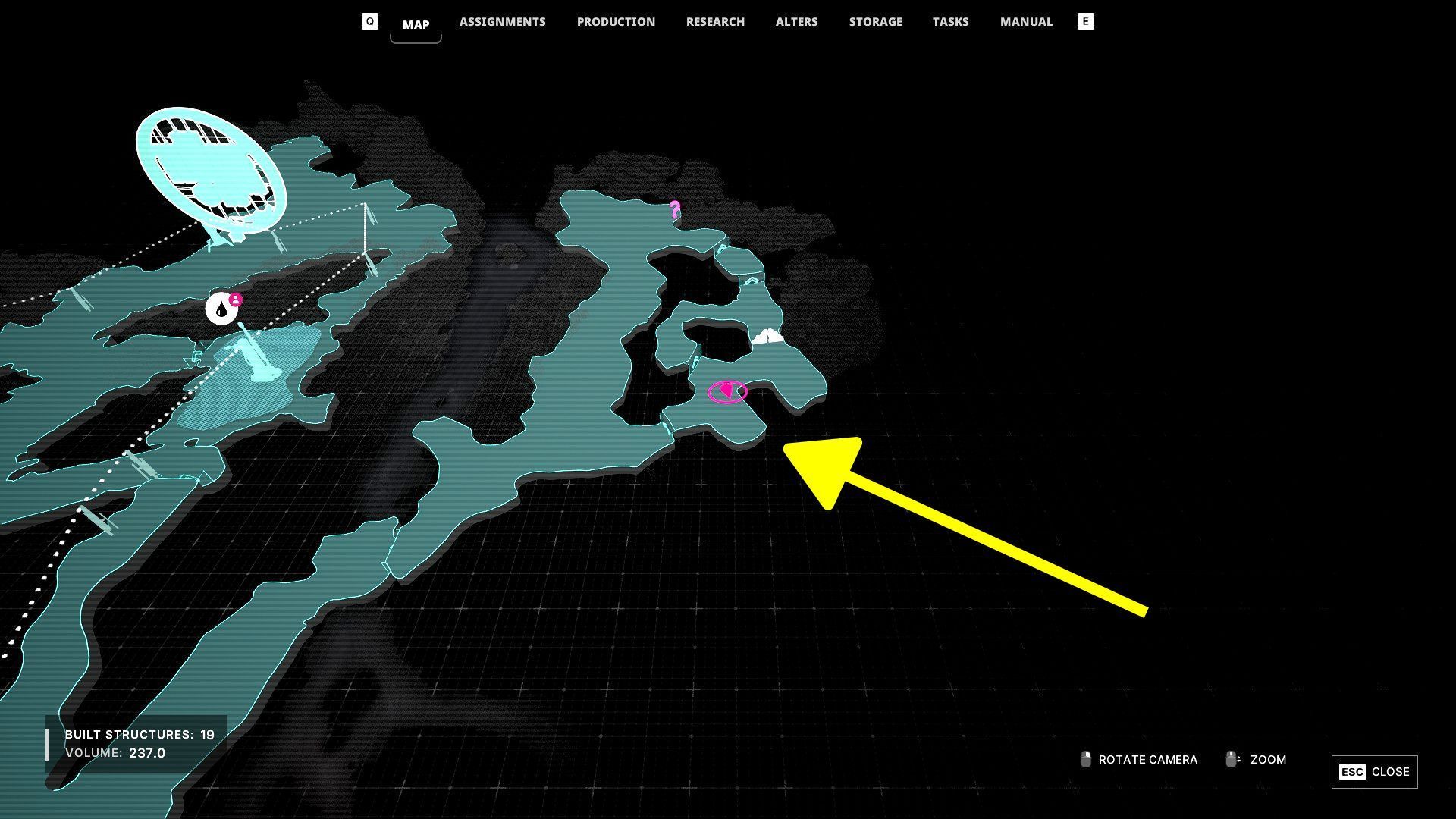Click the Zoom scroll wheel icon
The image size is (1456, 819).
1232,760
